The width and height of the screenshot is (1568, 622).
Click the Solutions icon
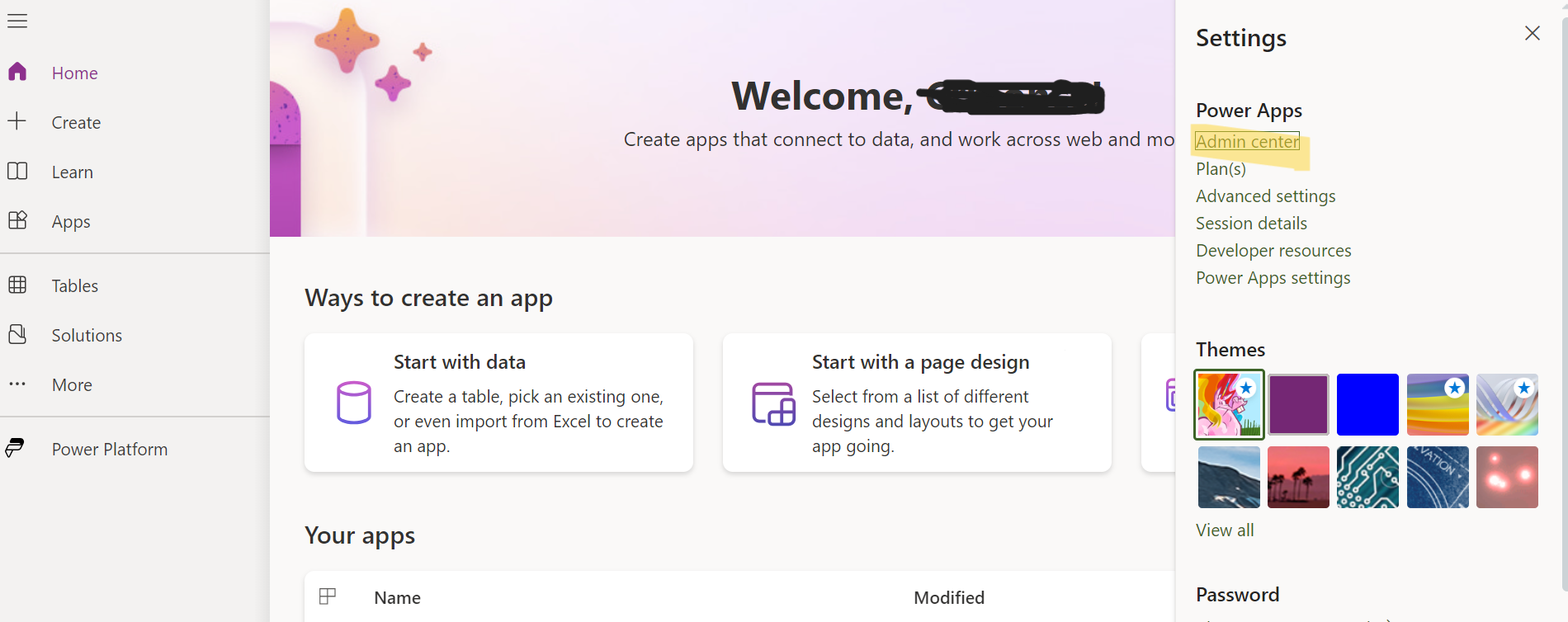(x=17, y=334)
